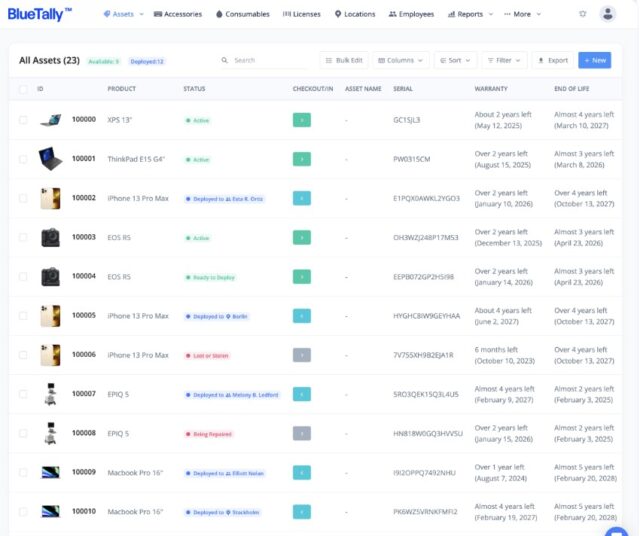
Task: Open the Assets menu
Action: 123,14
